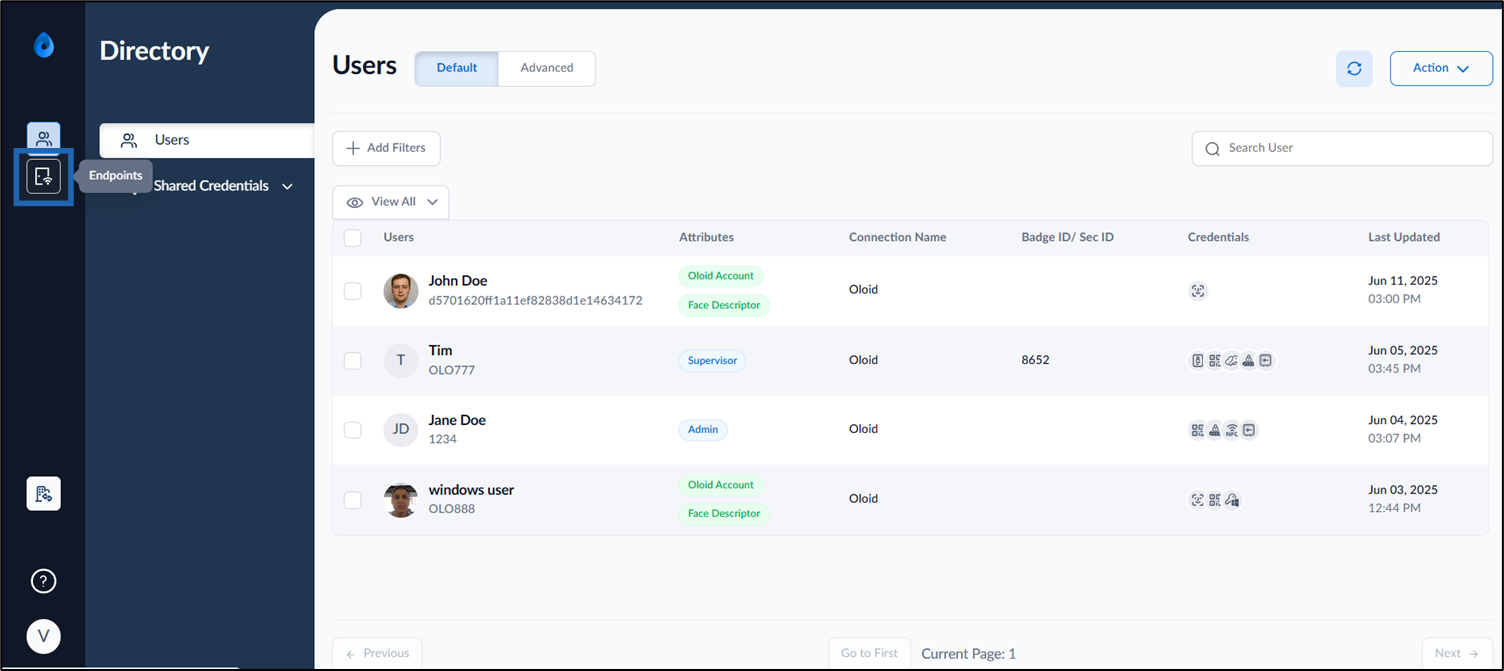Click the Add Filters button

click(386, 148)
